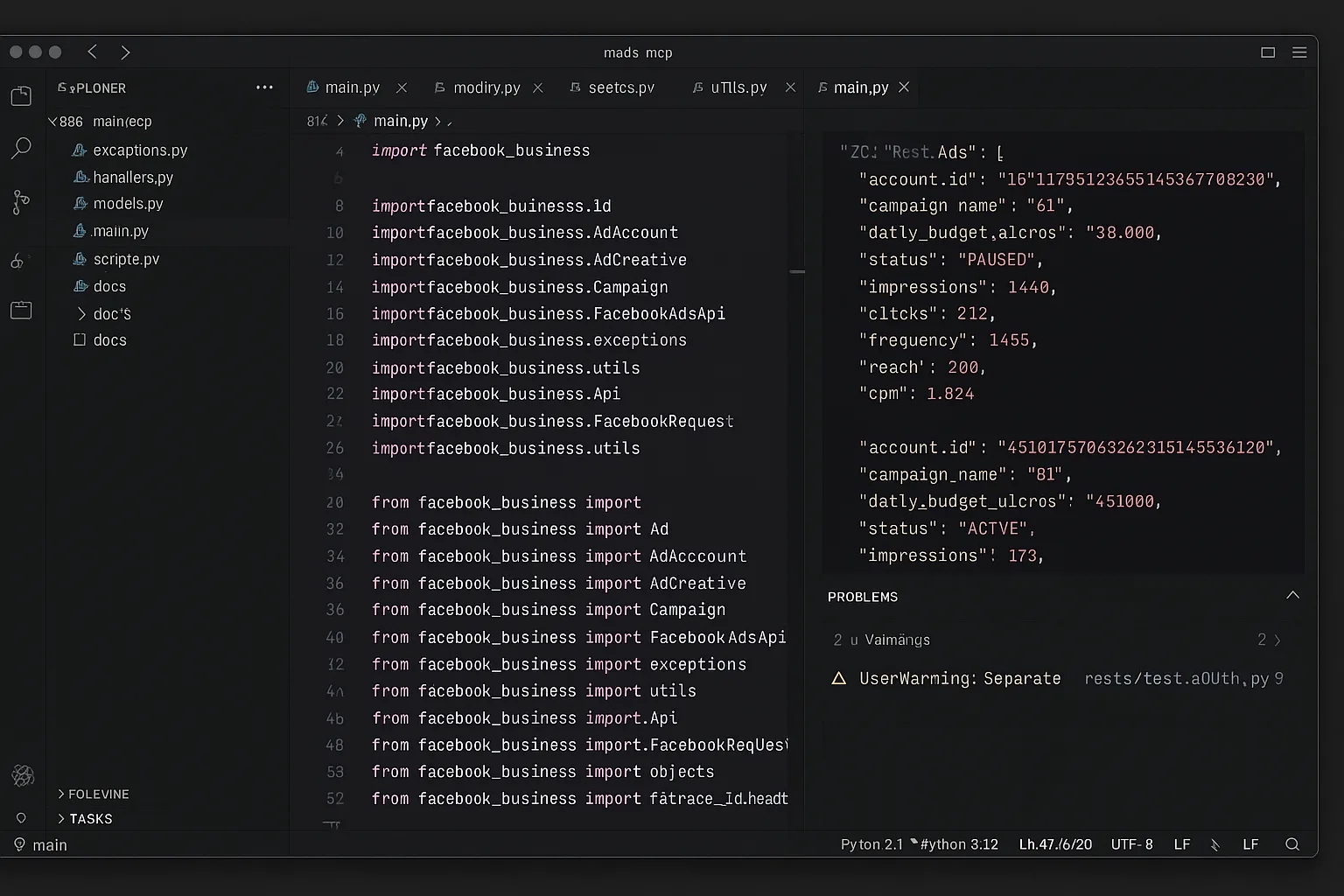Expand the TASKS section

click(x=85, y=819)
